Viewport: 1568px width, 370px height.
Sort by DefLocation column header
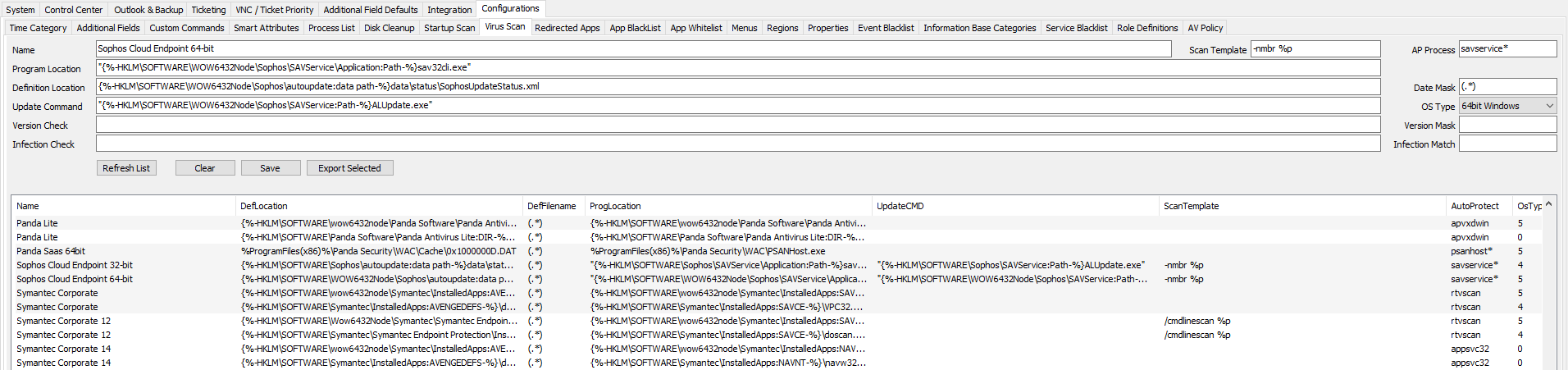[x=379, y=206]
